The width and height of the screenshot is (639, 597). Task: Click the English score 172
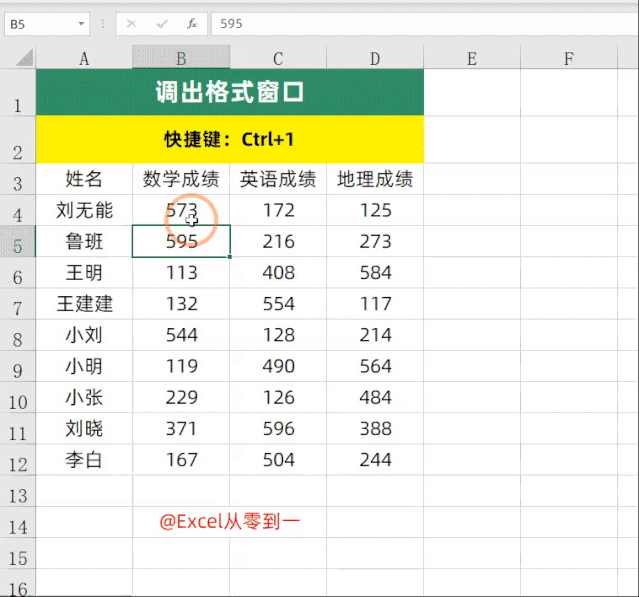coord(278,210)
